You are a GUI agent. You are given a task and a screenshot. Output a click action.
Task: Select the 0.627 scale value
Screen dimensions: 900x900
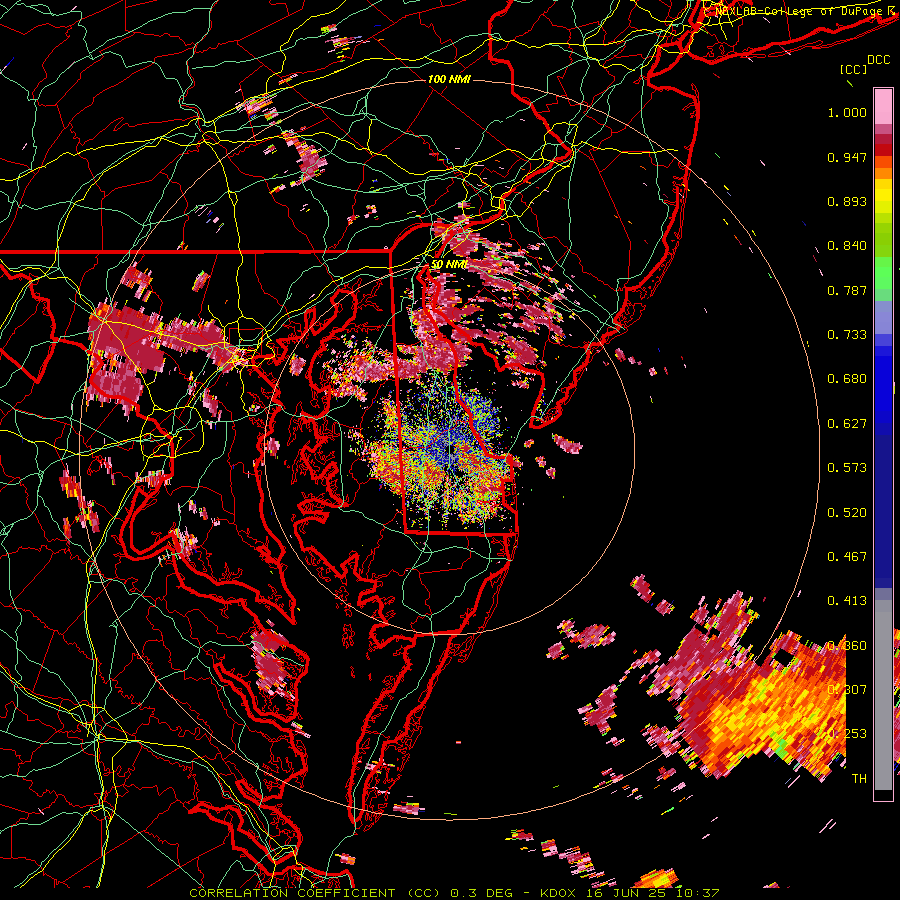[847, 424]
